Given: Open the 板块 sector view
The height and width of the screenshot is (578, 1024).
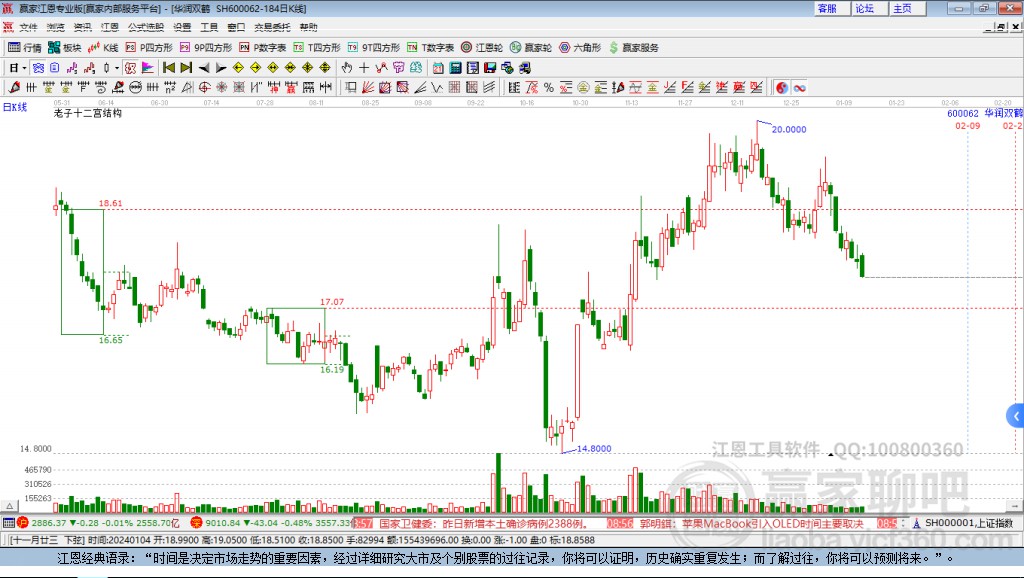Looking at the screenshot, I should 64,47.
